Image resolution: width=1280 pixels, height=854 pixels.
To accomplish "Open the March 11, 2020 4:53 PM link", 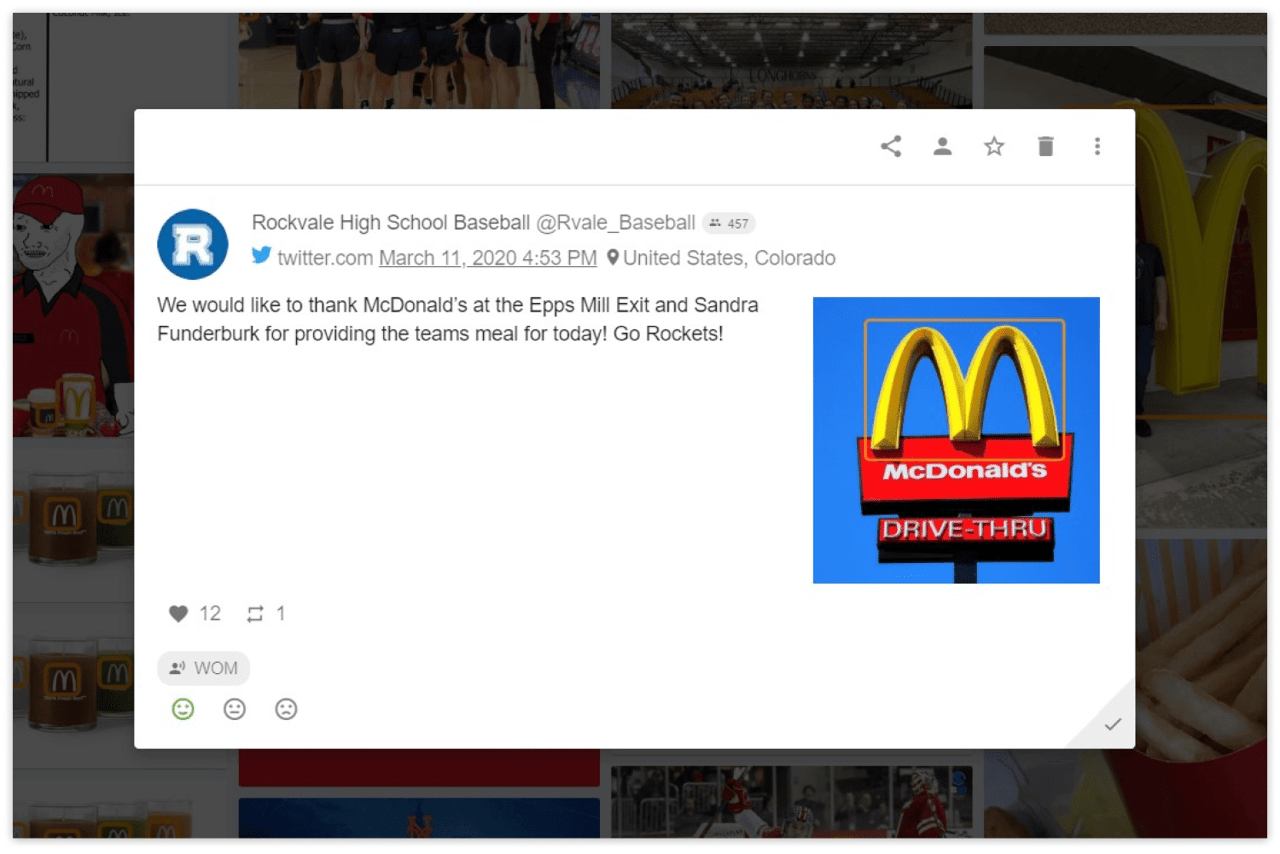I will coord(487,258).
